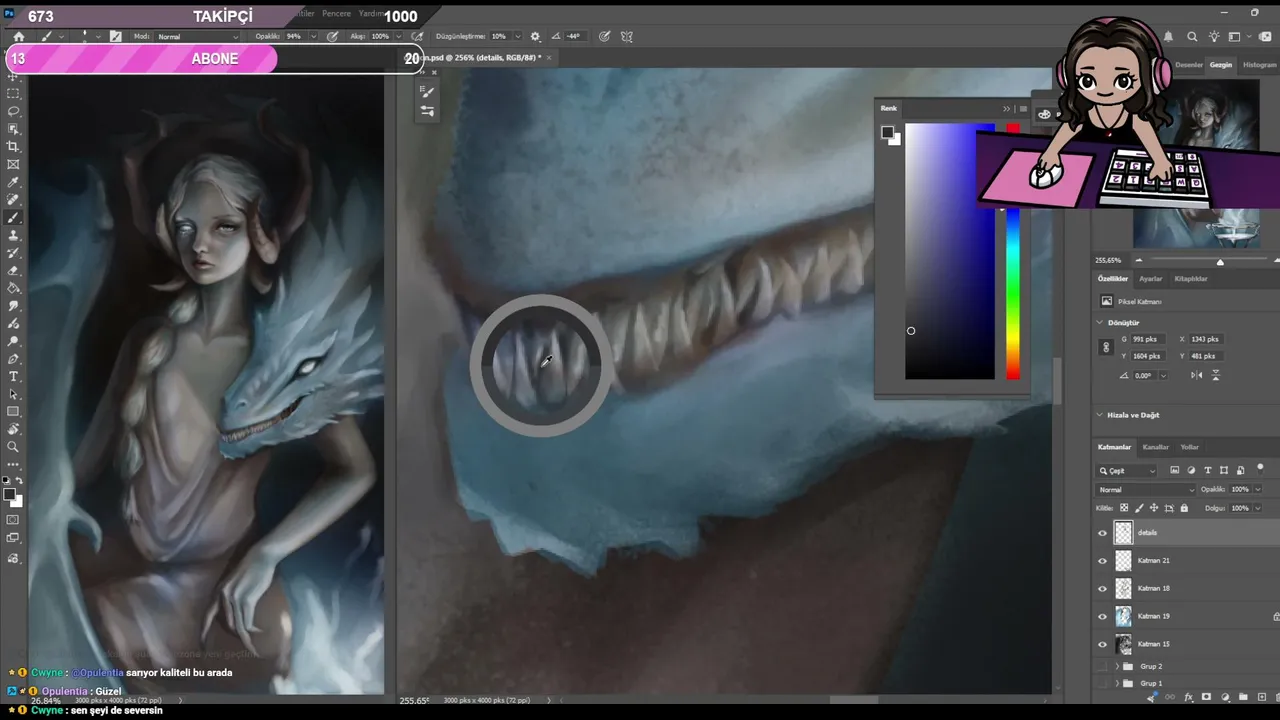
Task: Select the Pen tool
Action: [13, 359]
